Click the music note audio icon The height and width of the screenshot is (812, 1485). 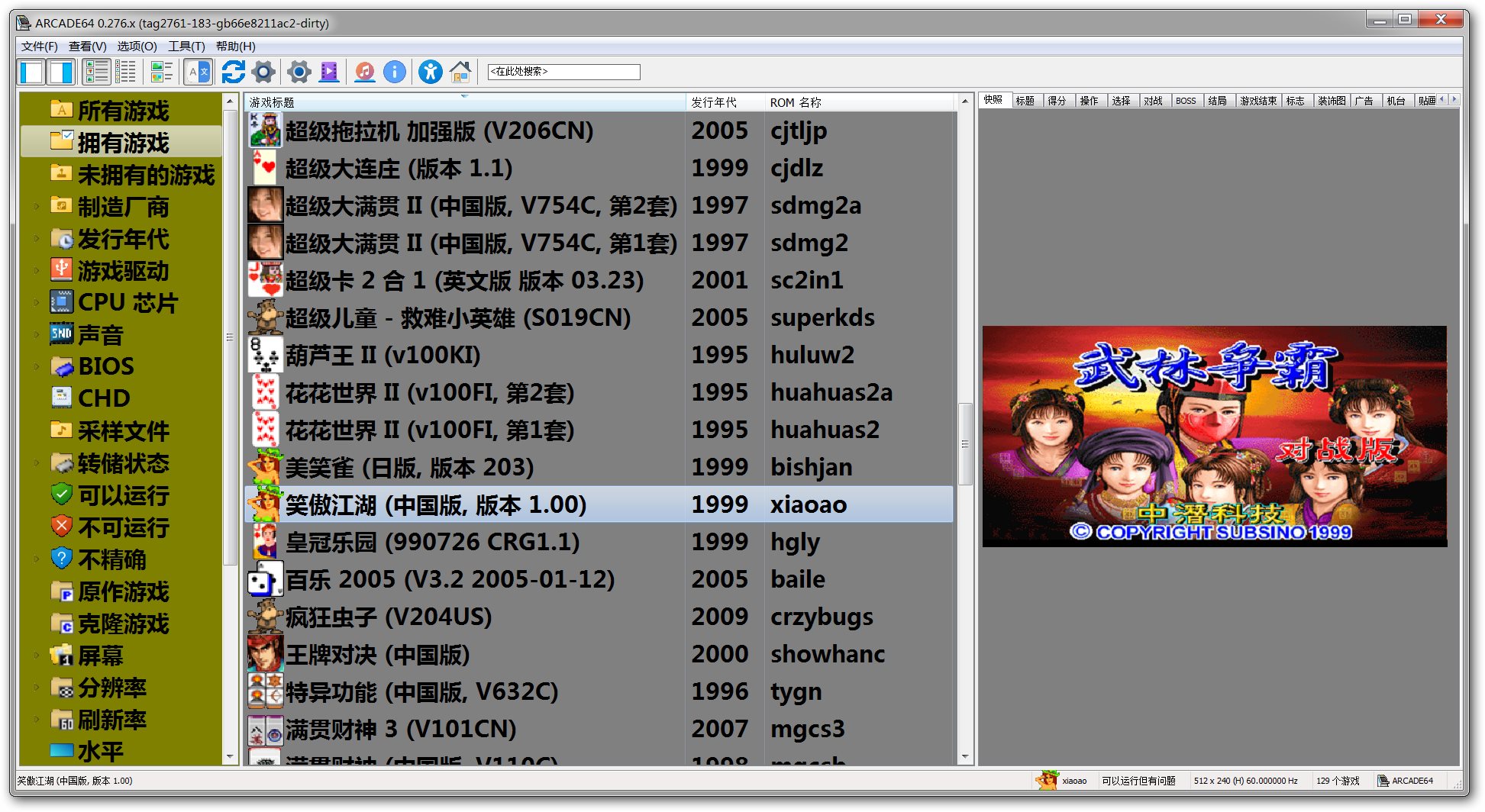pyautogui.click(x=365, y=72)
